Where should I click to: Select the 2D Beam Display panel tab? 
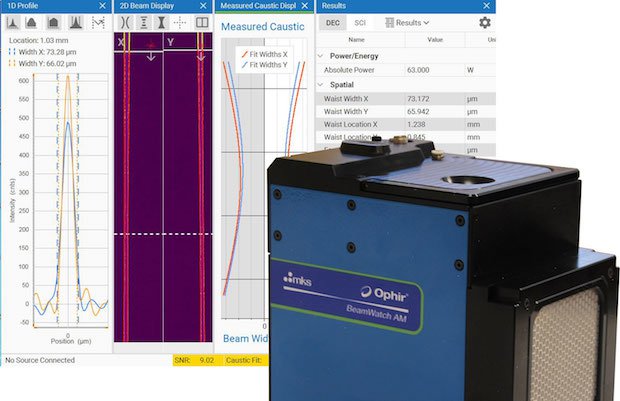click(150, 6)
